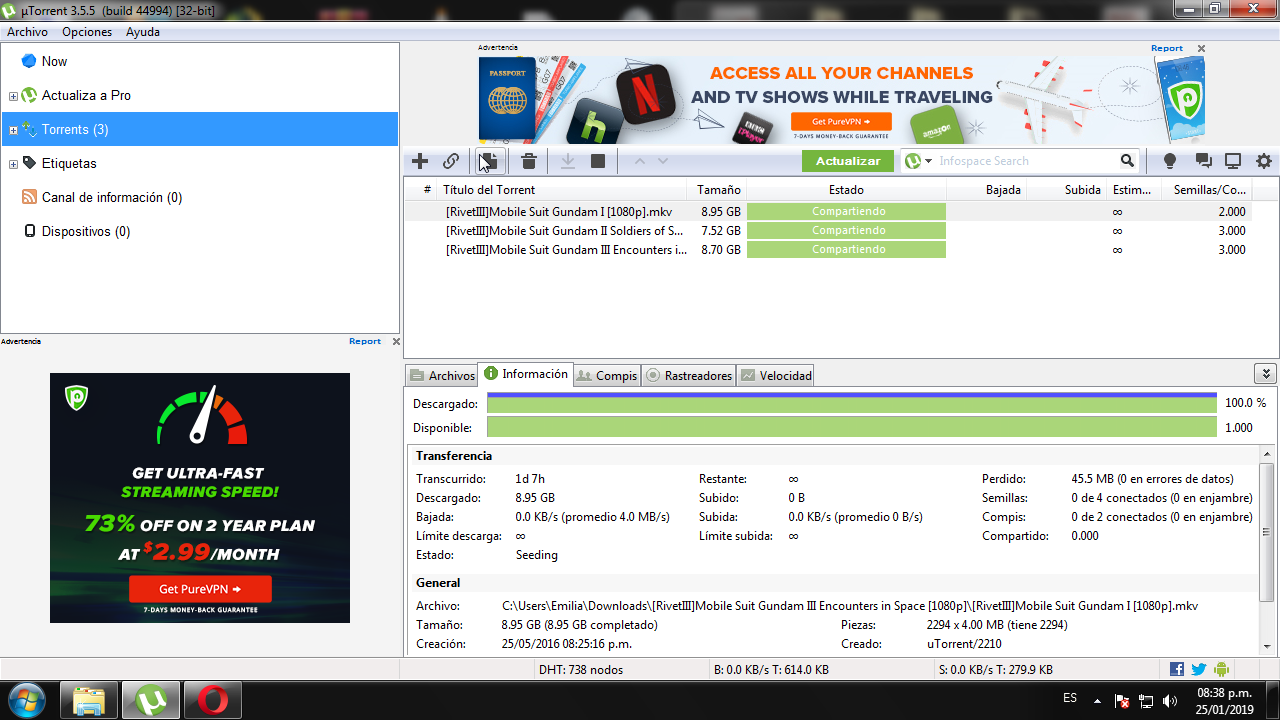Close the sidebar PureVPN advertisement

tap(395, 341)
